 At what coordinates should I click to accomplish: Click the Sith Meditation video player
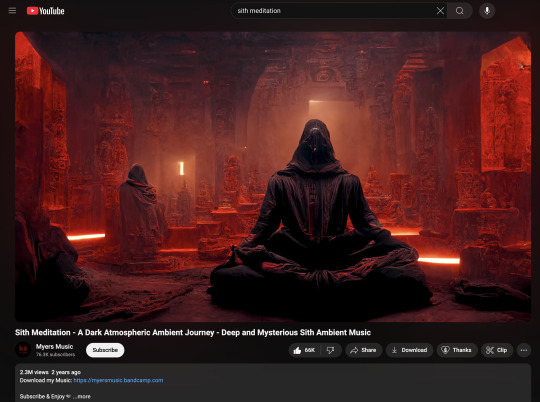tap(273, 177)
